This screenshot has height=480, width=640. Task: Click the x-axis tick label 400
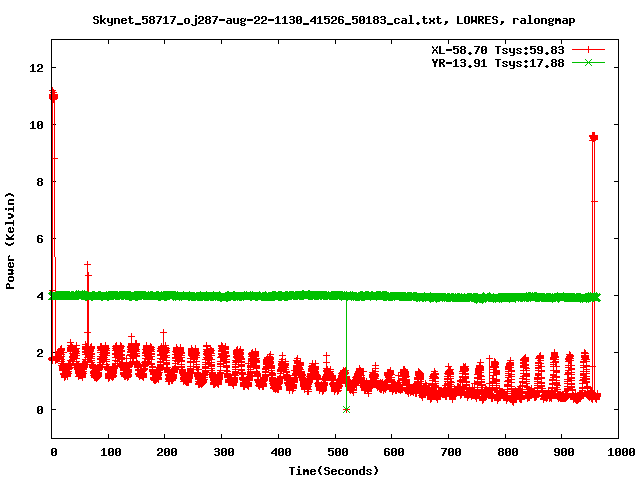[x=281, y=452]
